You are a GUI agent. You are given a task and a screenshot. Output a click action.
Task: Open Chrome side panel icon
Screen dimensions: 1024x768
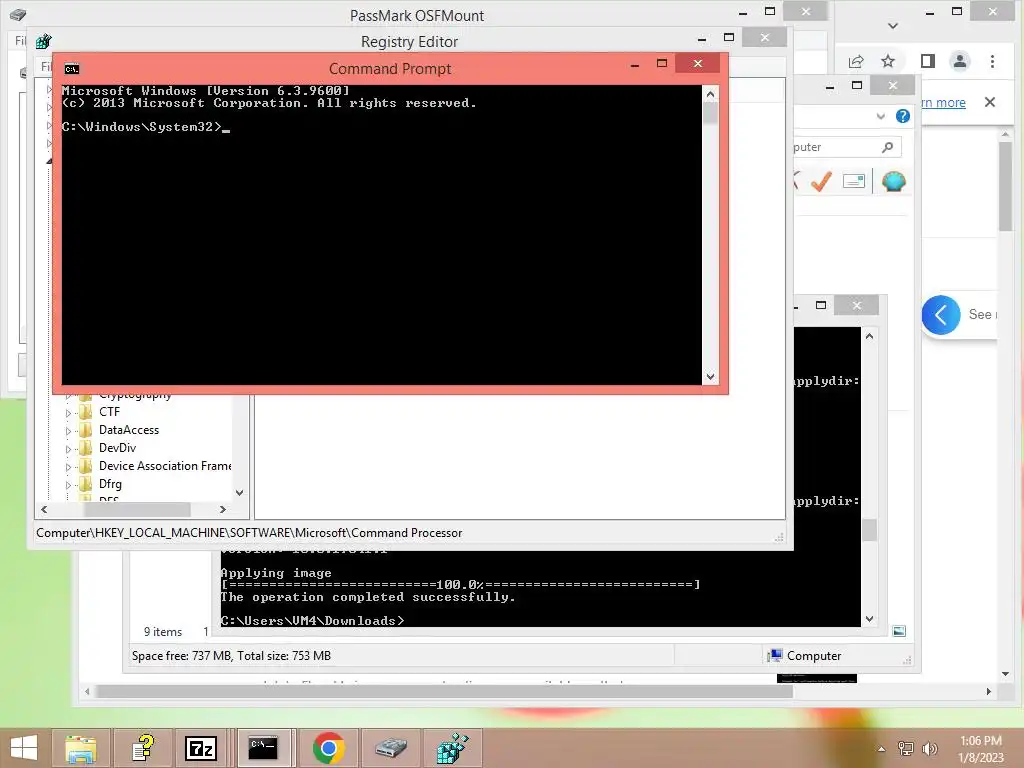tap(927, 61)
